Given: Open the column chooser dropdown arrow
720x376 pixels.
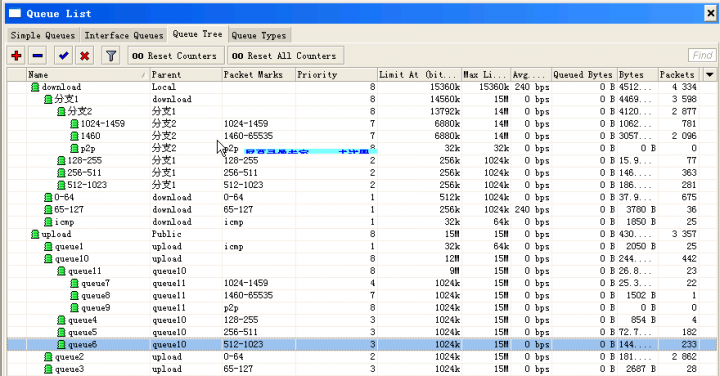Looking at the screenshot, I should [x=709, y=74].
